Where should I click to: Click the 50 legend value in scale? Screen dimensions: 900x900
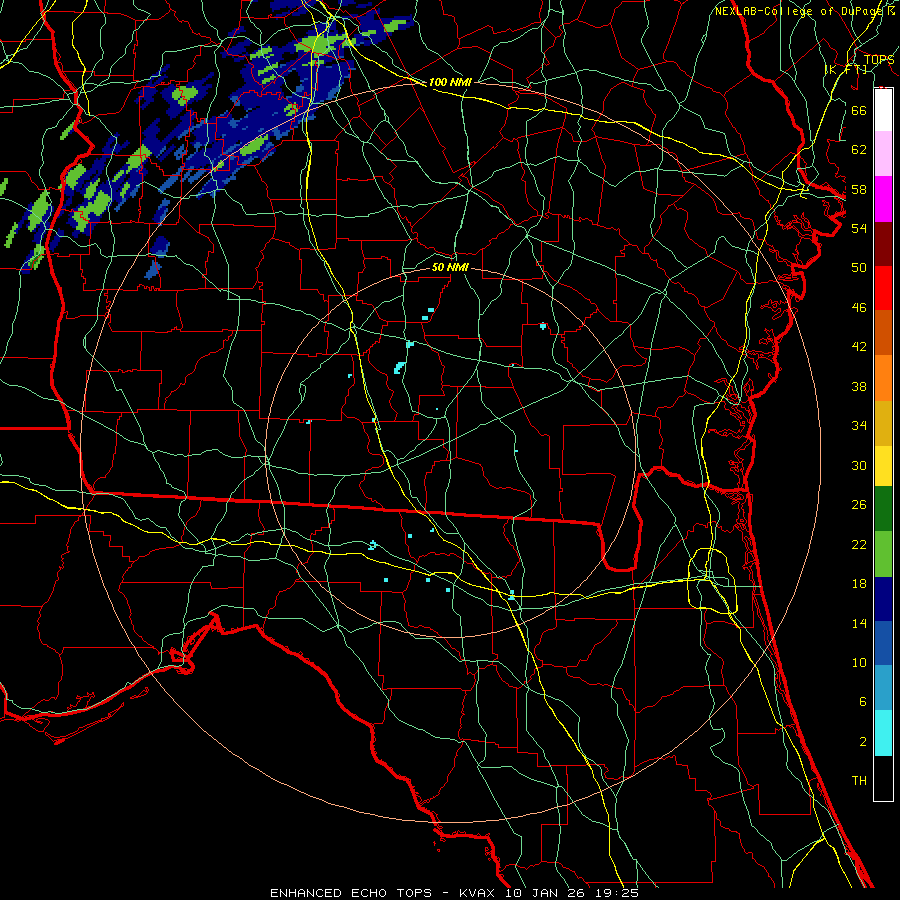click(859, 267)
